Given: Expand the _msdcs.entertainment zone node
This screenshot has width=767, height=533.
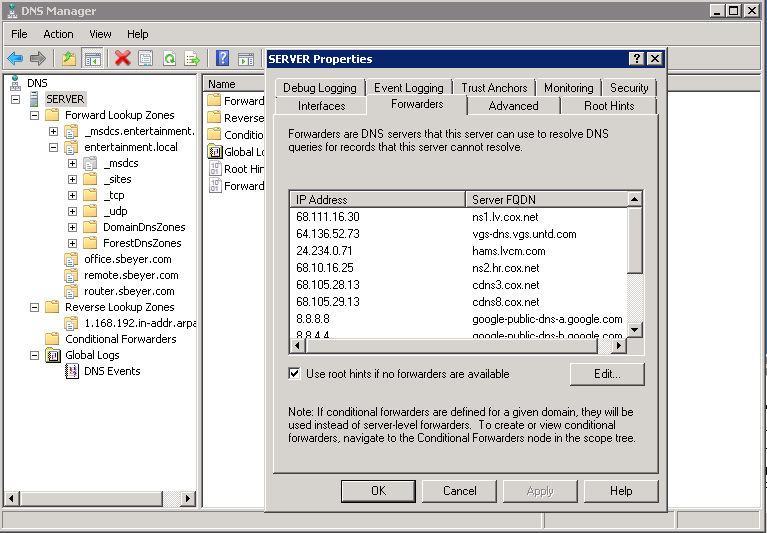Looking at the screenshot, I should point(54,131).
